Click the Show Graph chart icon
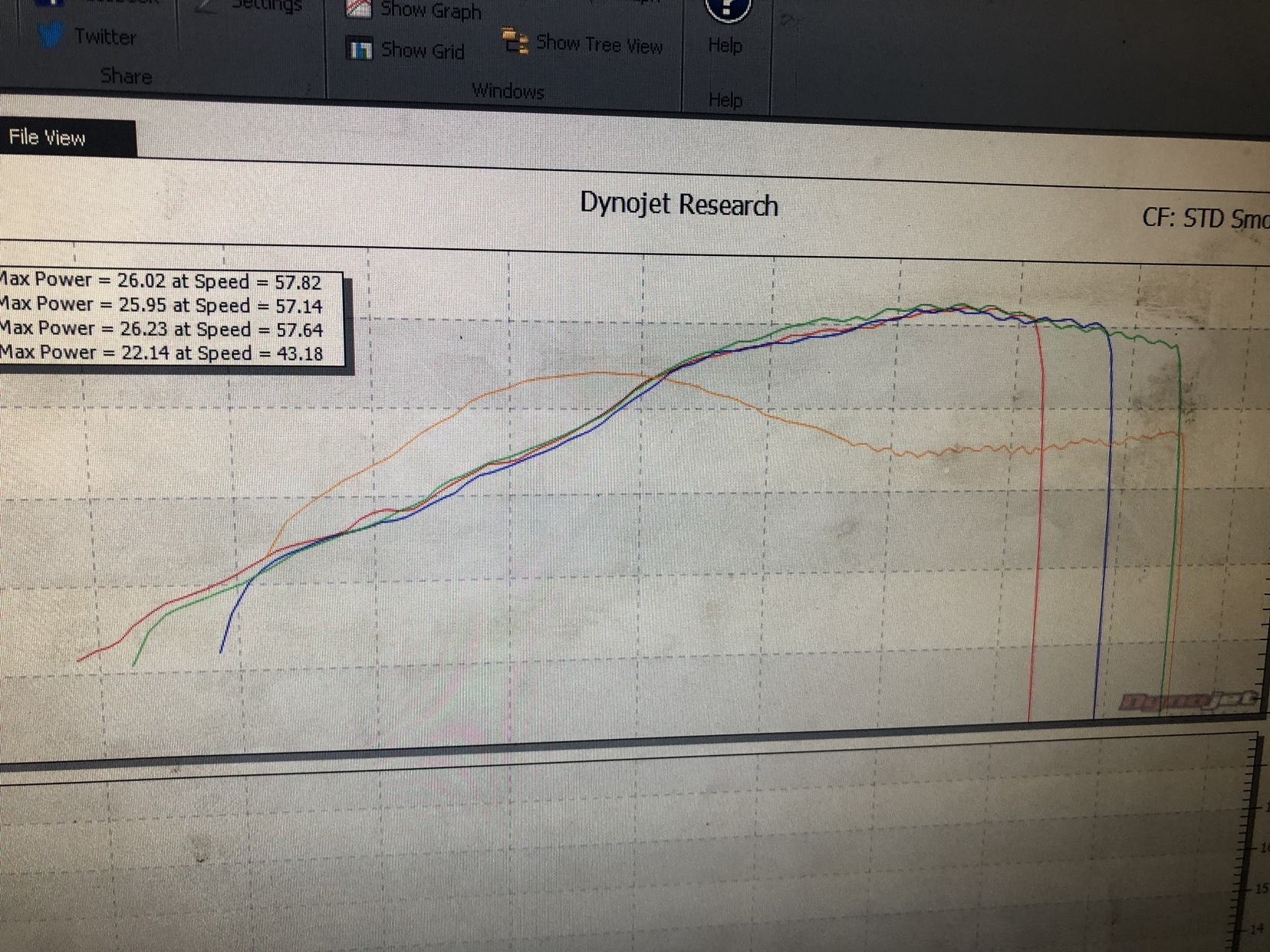 [358, 8]
